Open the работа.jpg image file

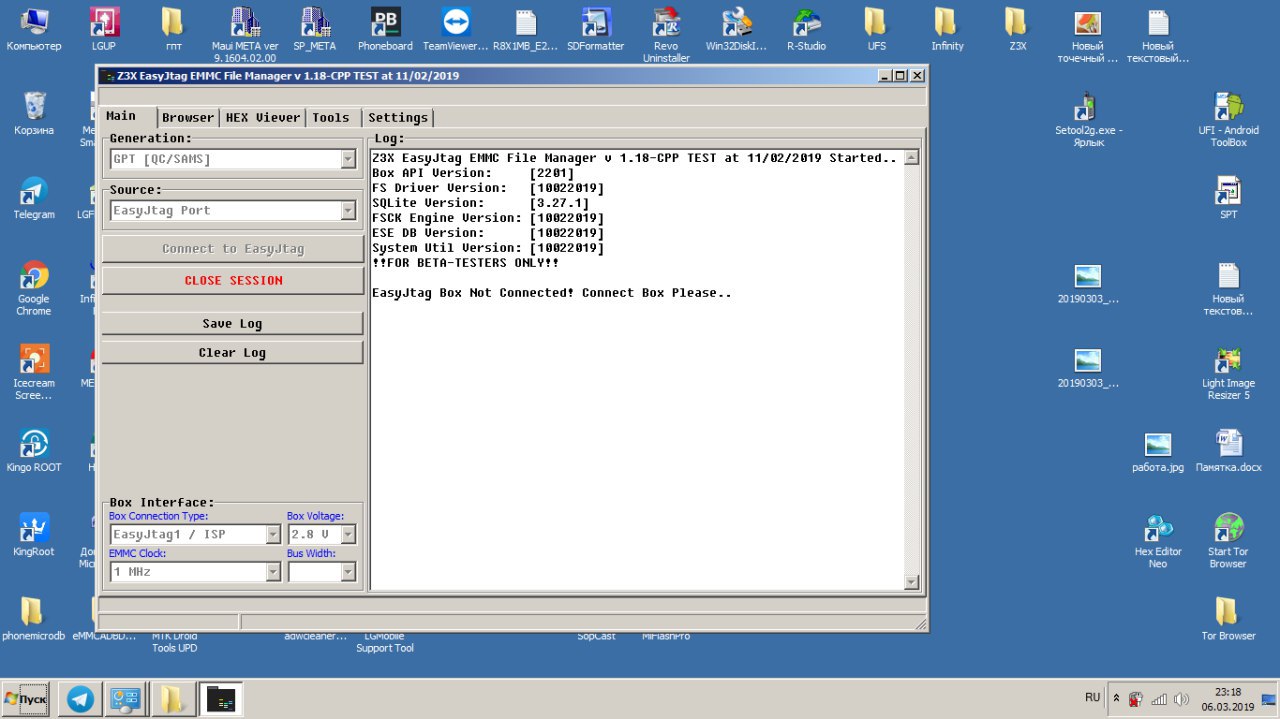pos(1158,451)
